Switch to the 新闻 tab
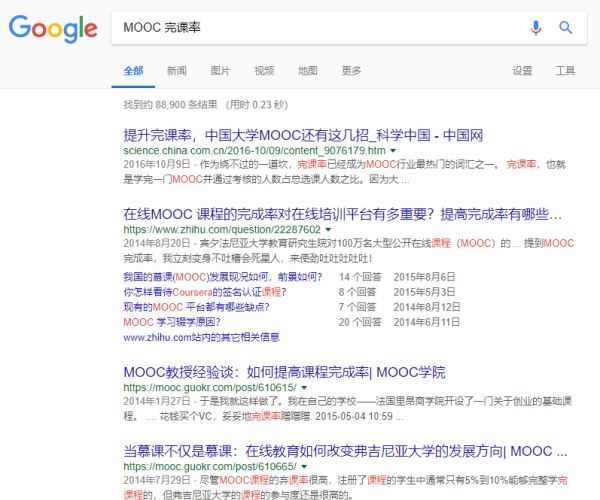600x500 pixels. [177, 71]
